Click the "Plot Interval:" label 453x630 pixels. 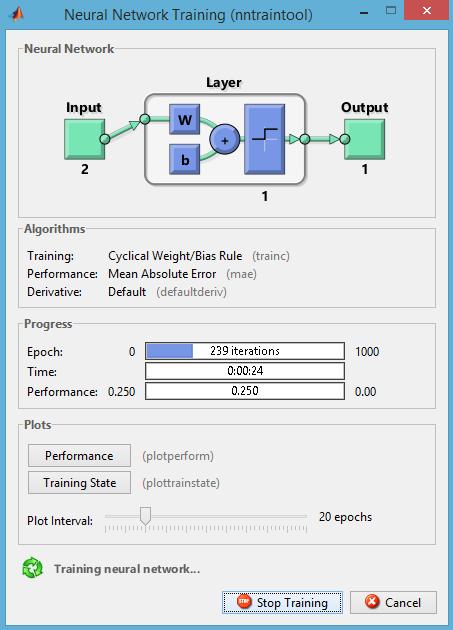(60, 521)
